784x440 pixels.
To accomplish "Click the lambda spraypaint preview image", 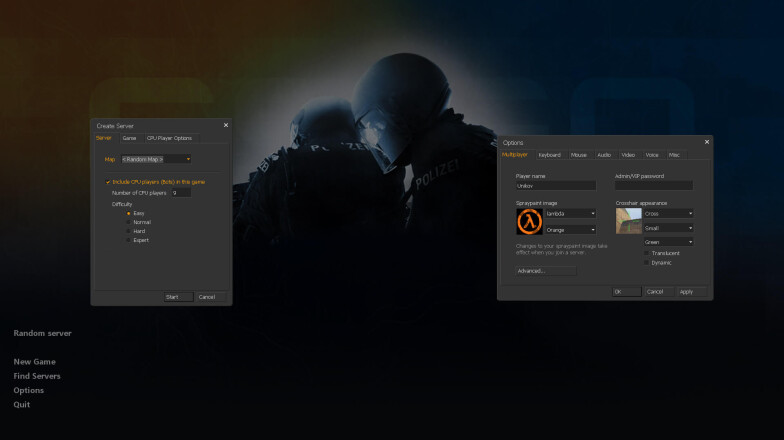I will [x=530, y=222].
